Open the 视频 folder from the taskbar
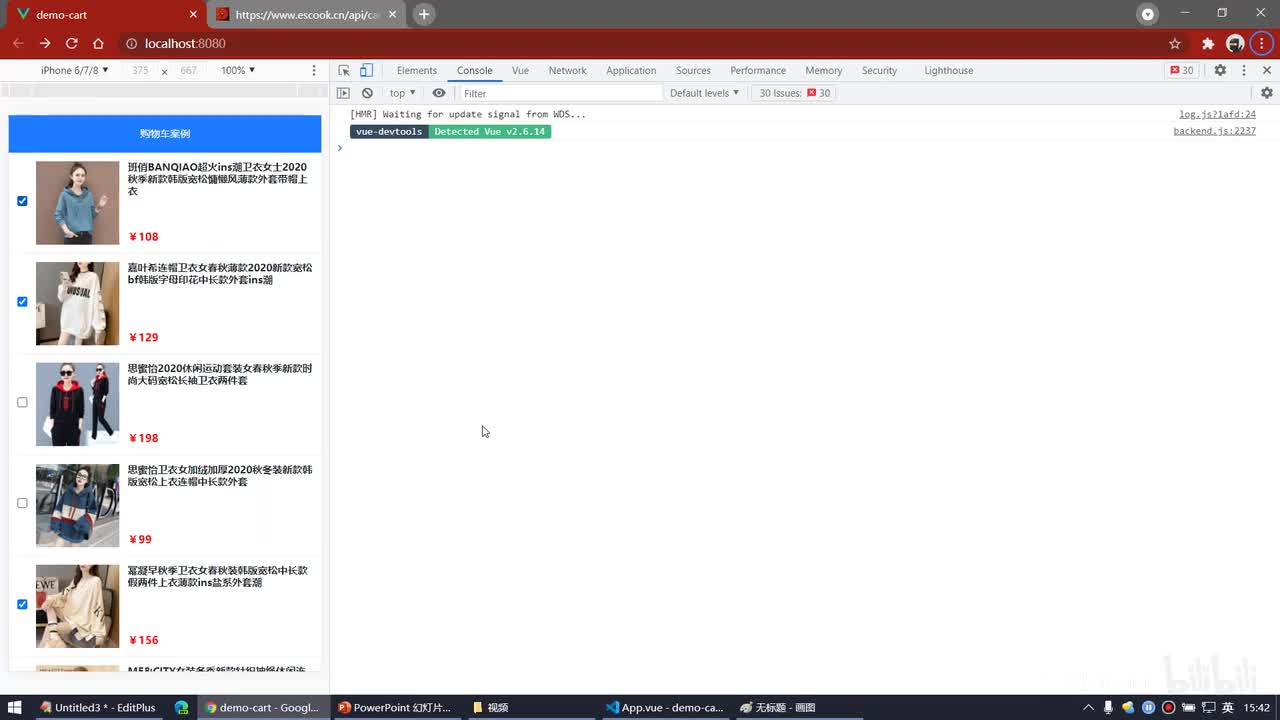1280x720 pixels. pyautogui.click(x=491, y=707)
